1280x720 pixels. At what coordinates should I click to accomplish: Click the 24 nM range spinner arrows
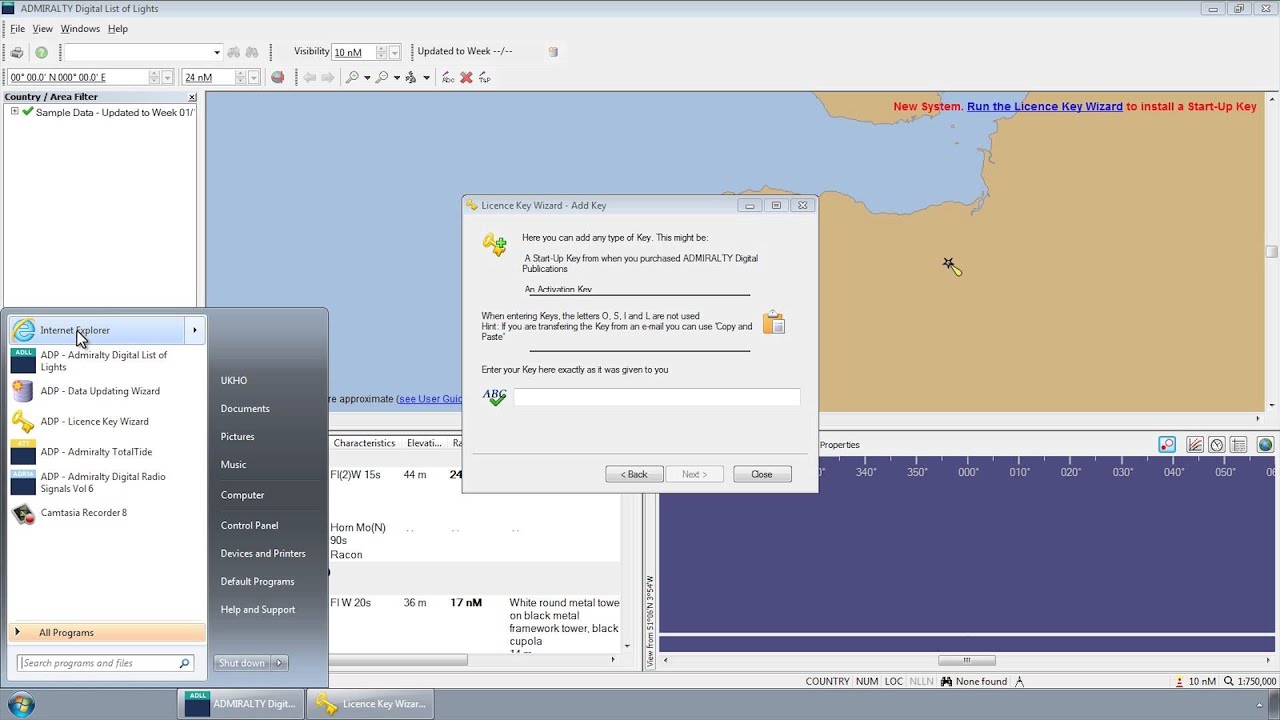pos(241,77)
